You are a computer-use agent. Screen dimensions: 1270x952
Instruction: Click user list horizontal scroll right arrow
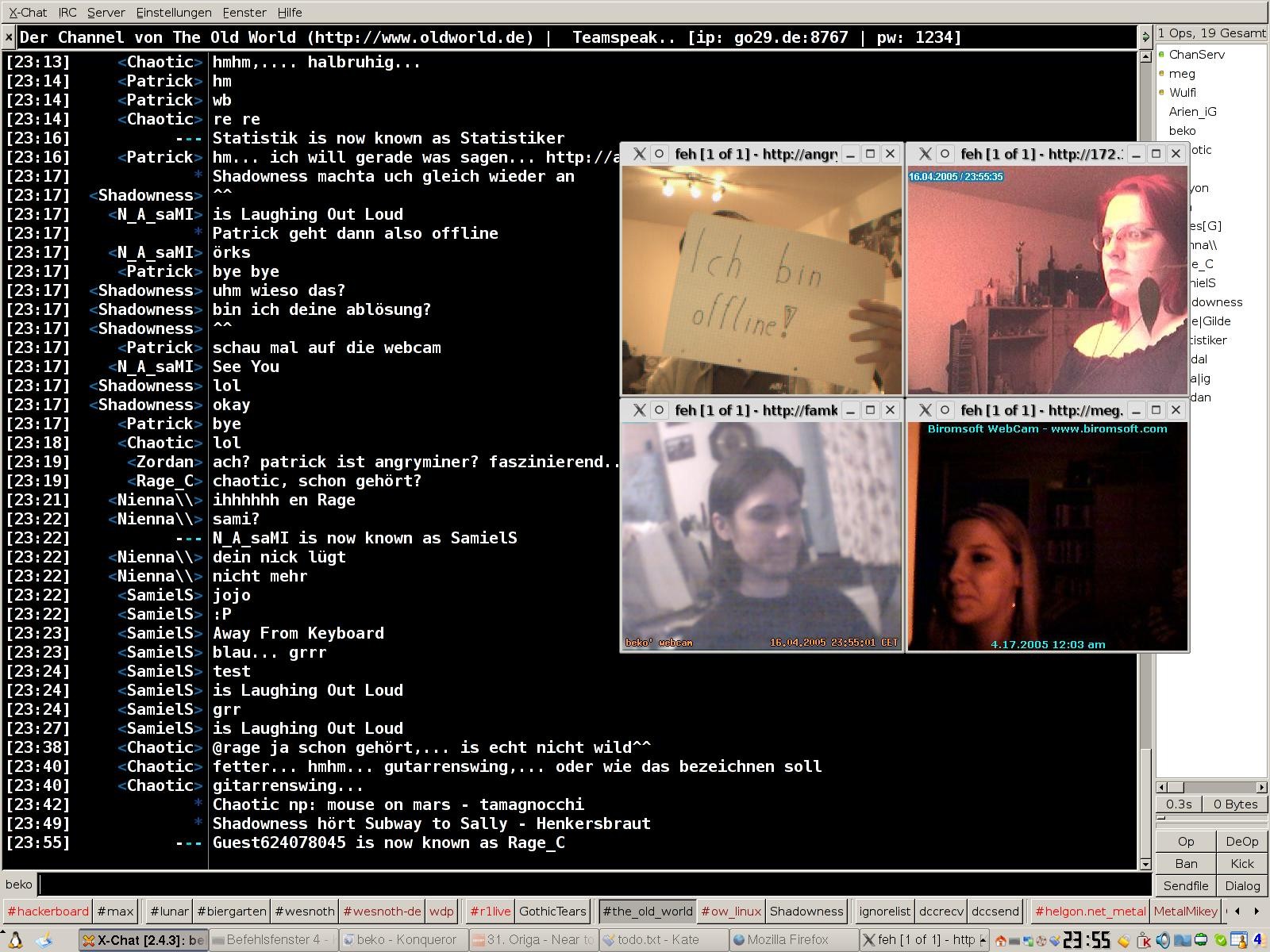point(1261,787)
